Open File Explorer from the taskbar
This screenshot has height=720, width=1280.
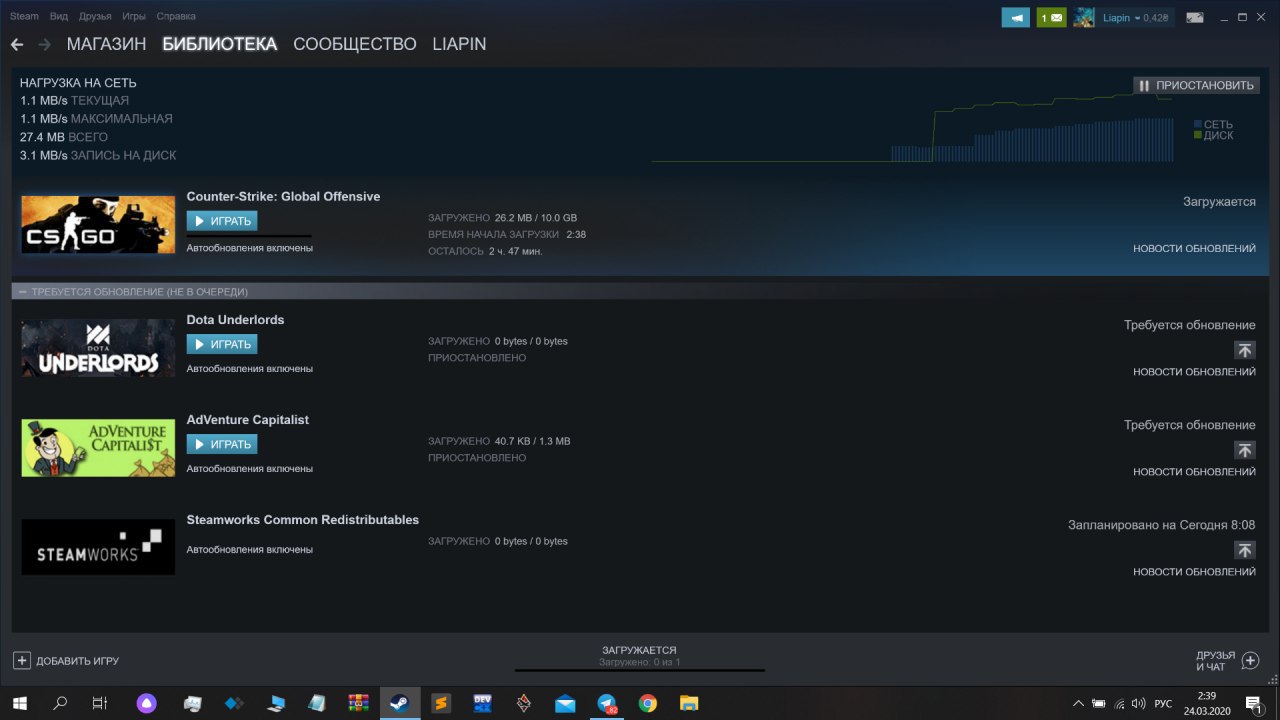coord(689,704)
